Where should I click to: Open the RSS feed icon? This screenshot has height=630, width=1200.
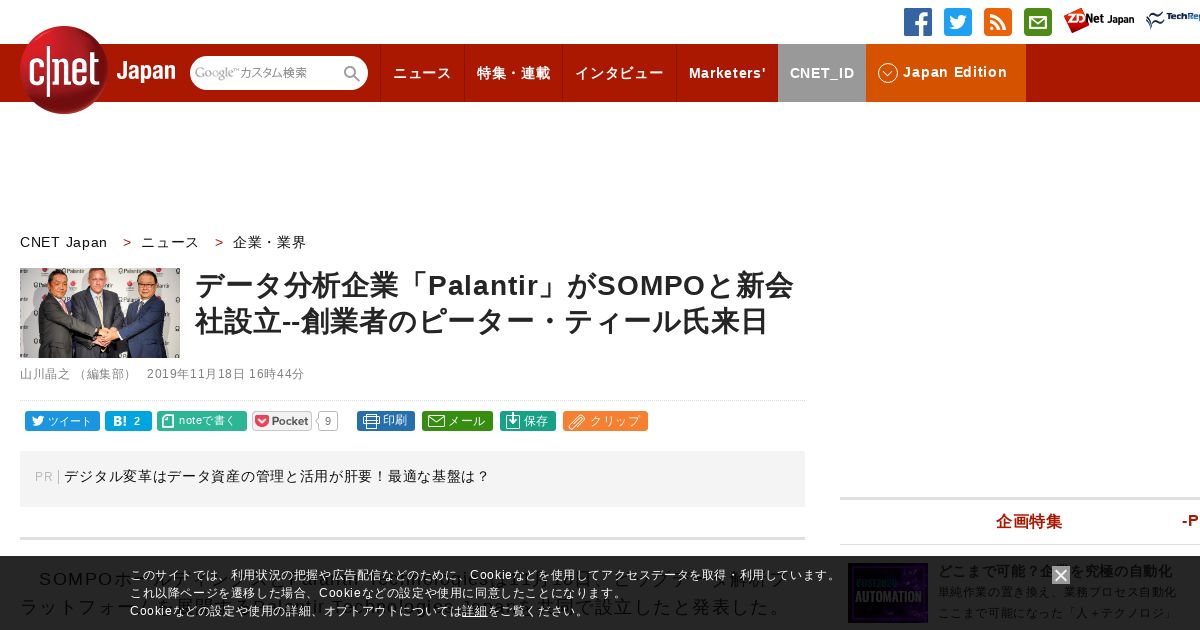point(998,22)
